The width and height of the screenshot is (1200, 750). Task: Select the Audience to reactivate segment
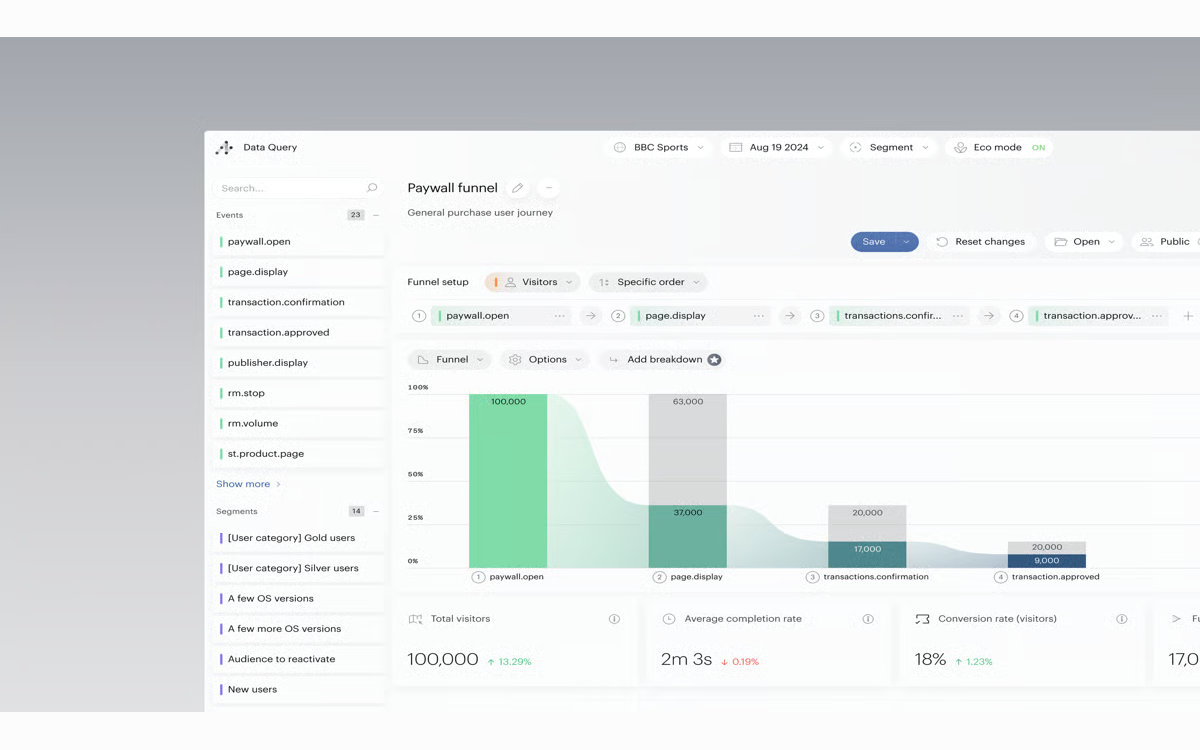pos(299,659)
